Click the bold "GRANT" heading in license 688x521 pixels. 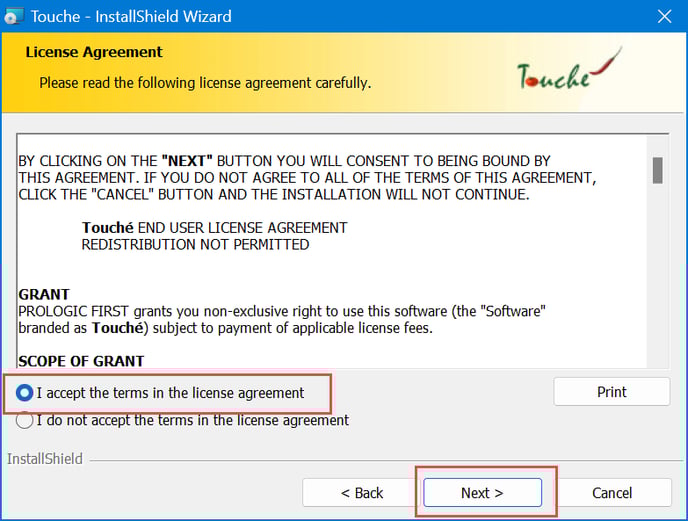point(44,295)
